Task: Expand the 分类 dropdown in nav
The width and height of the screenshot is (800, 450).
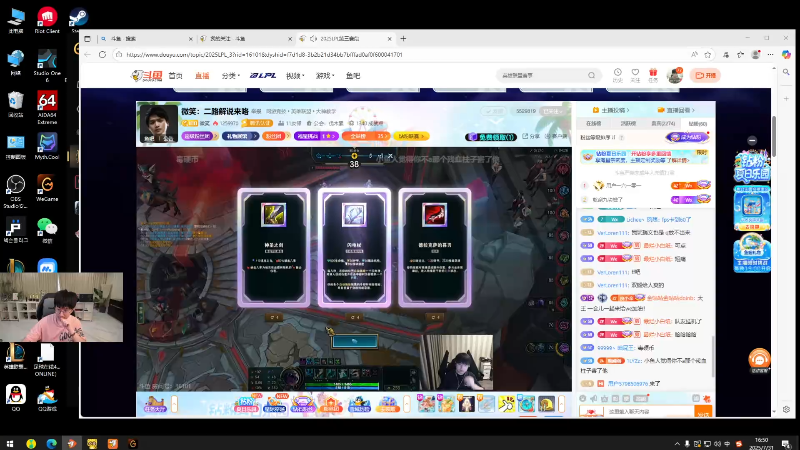Action: (231, 76)
